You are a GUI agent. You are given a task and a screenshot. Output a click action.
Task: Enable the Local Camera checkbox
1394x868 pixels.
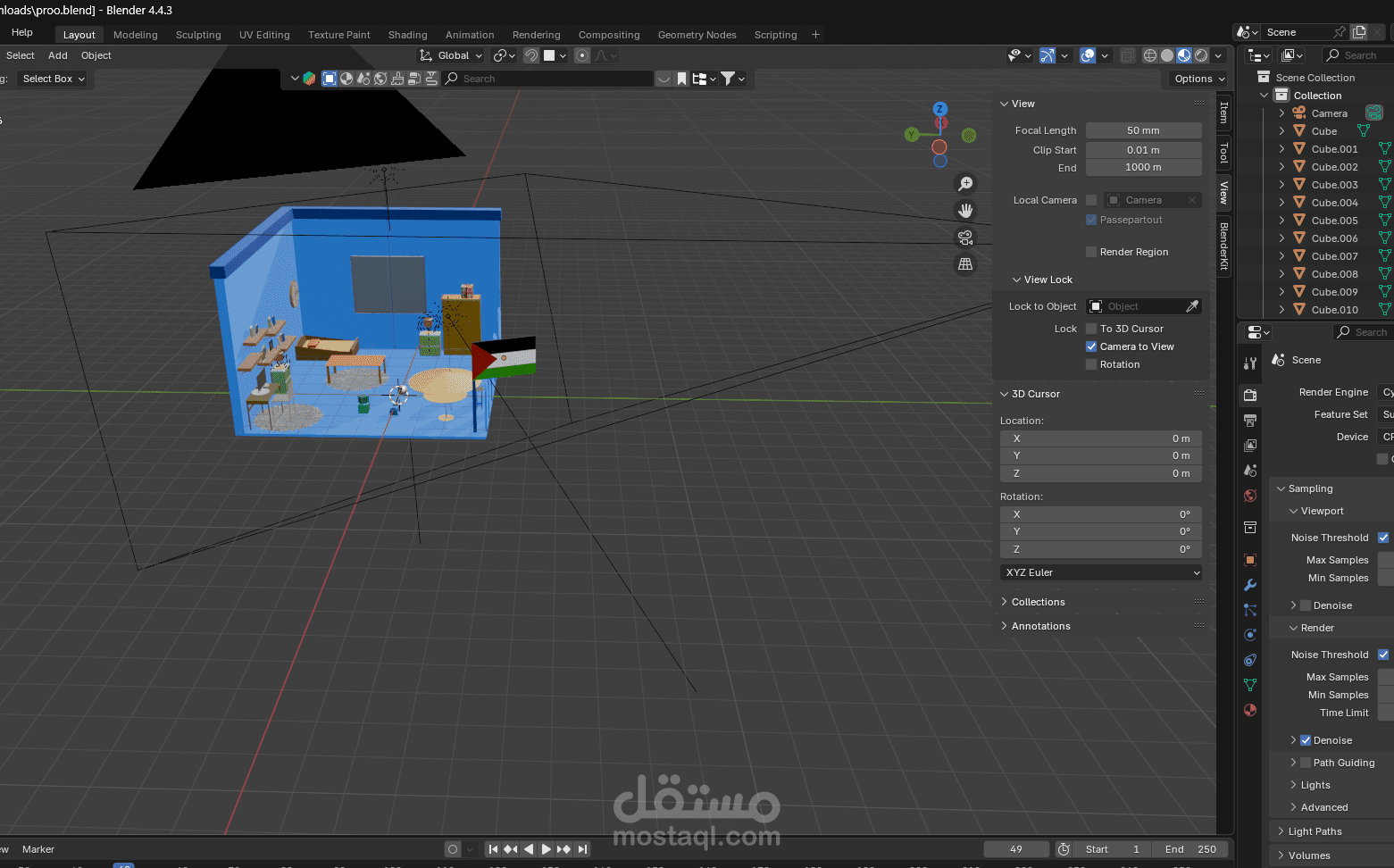(1091, 200)
